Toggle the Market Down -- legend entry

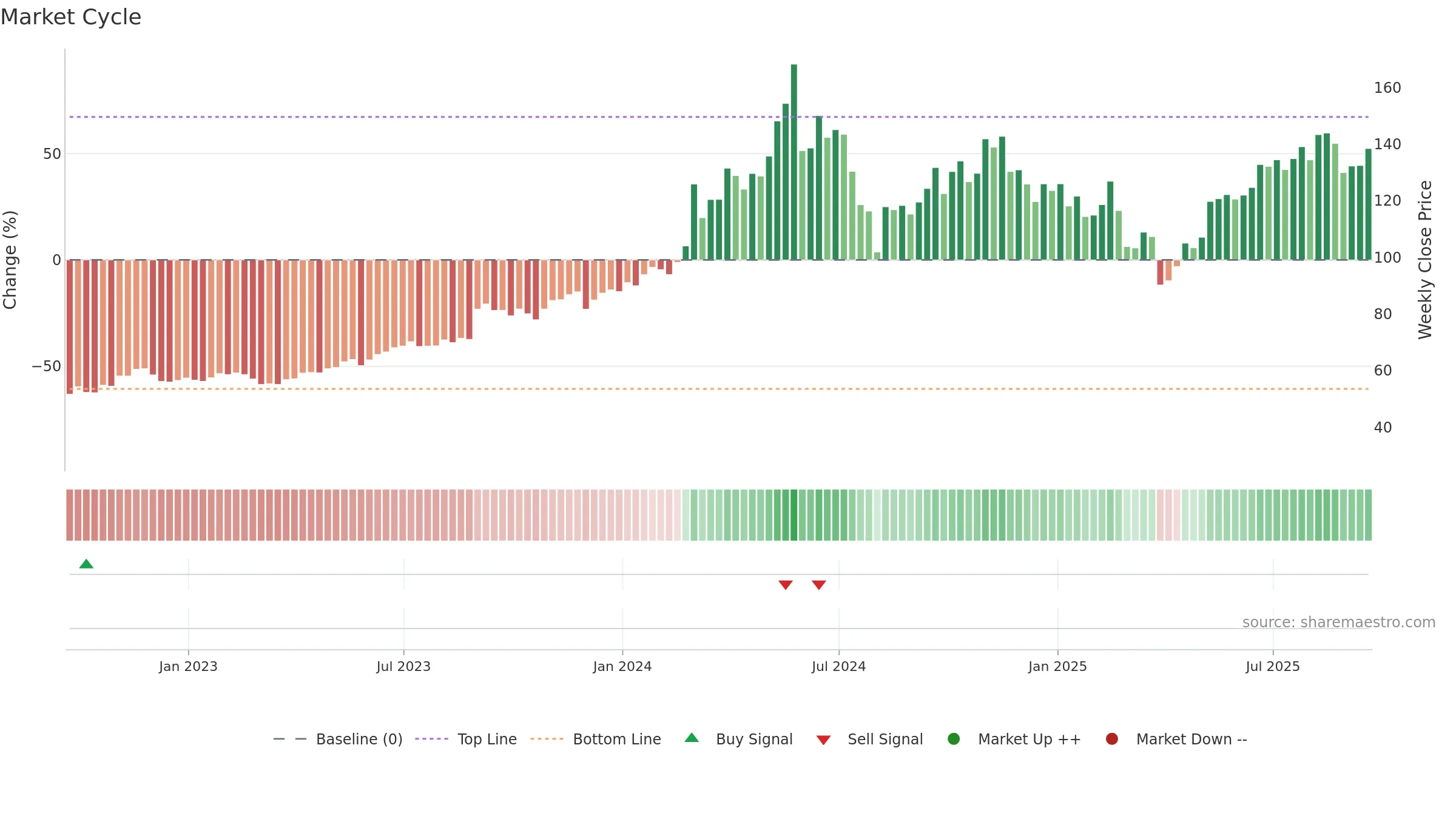(1176, 739)
